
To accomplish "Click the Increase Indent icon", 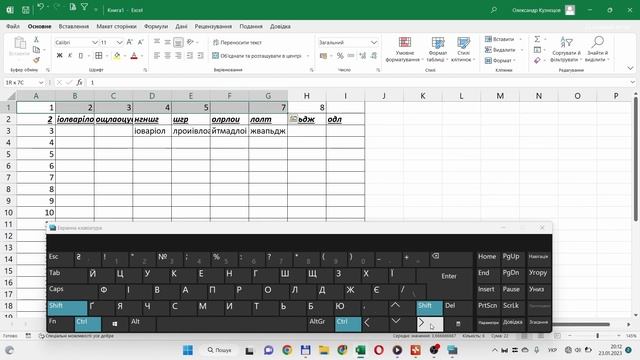I will coord(200,56).
